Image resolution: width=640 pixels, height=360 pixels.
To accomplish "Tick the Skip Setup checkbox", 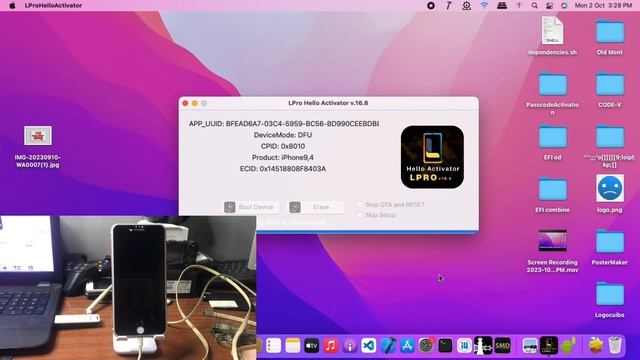I will click(359, 215).
